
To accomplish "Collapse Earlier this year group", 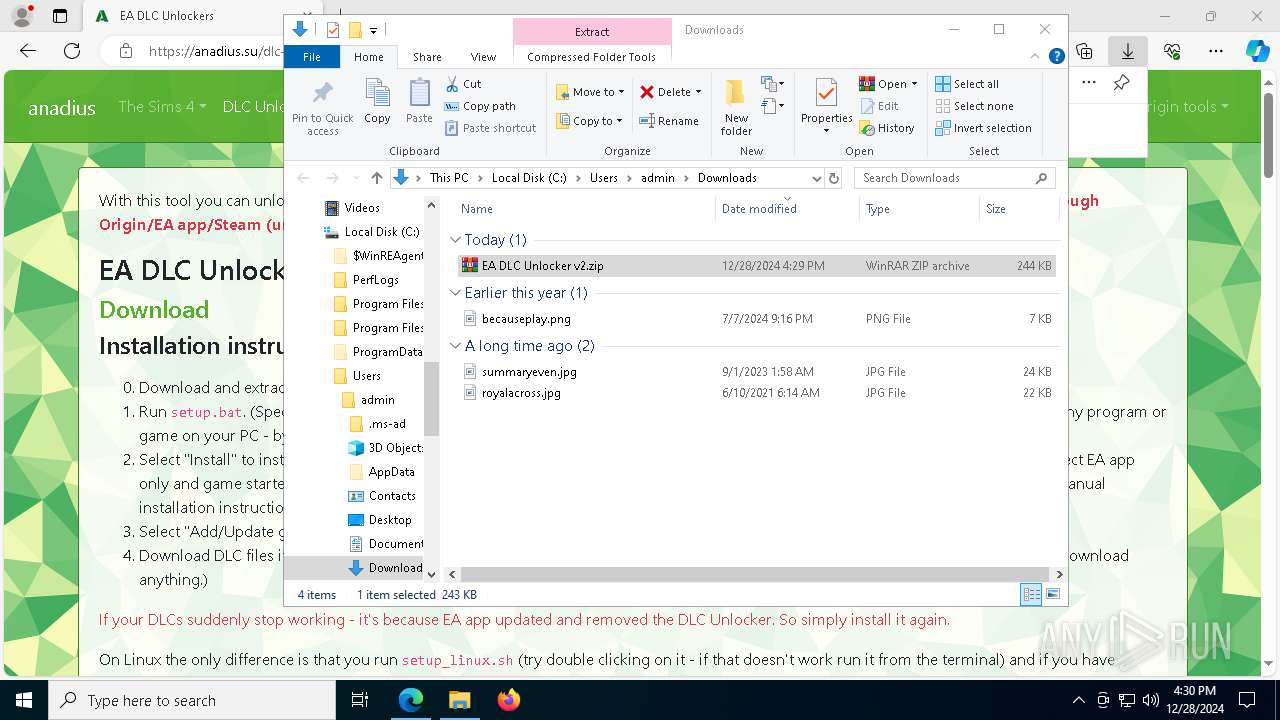I will (455, 293).
